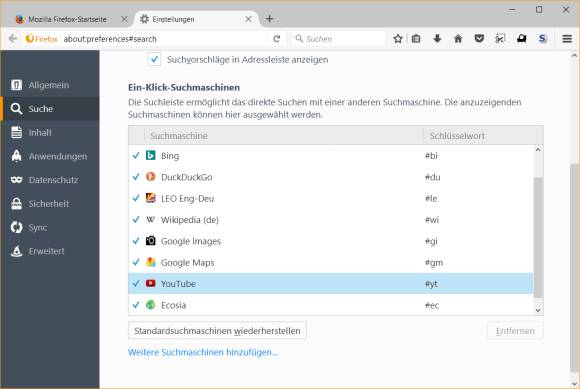
Task: Click the #ec keyword cell
Action: [432, 305]
